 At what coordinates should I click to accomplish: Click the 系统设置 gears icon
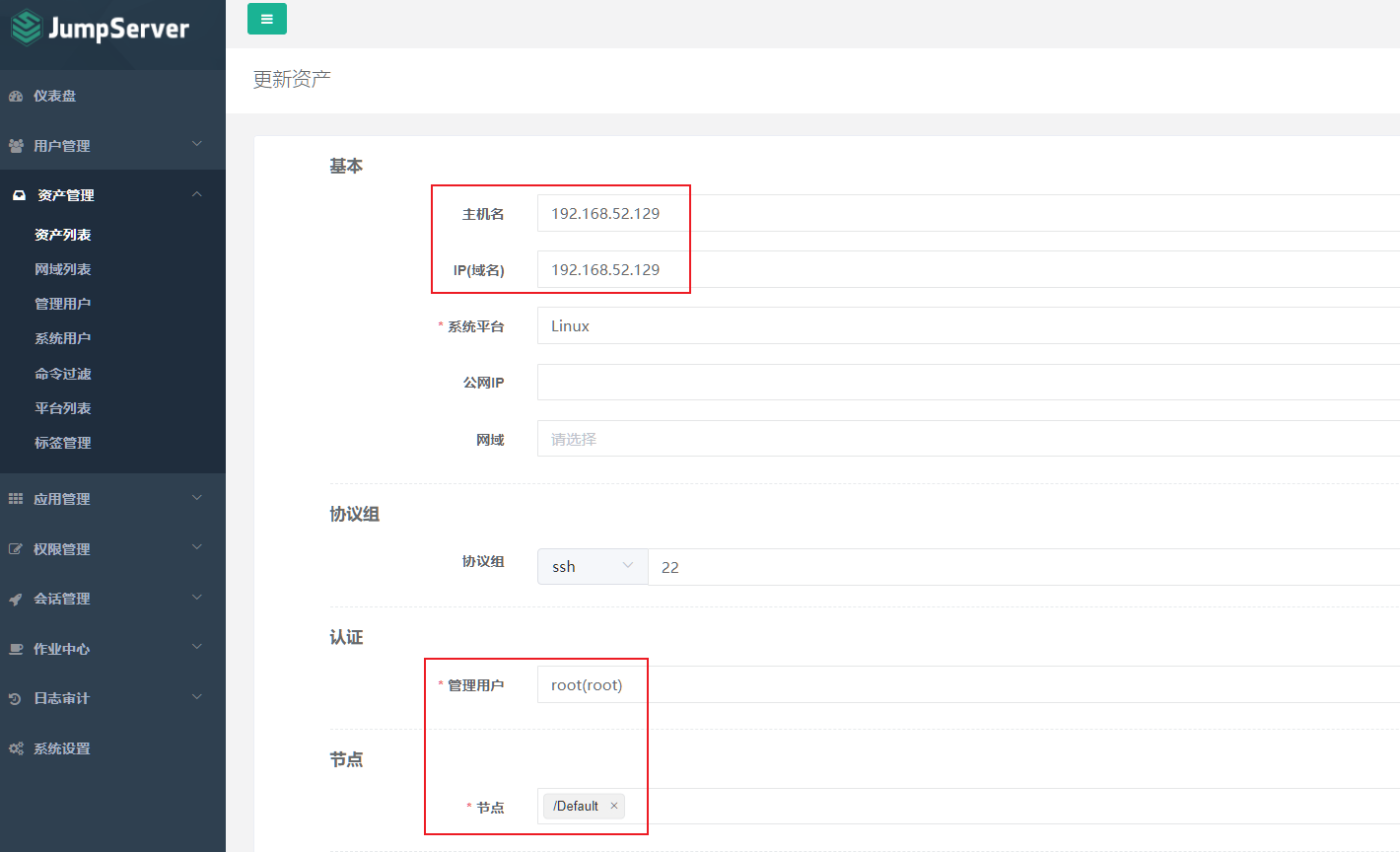(x=16, y=748)
